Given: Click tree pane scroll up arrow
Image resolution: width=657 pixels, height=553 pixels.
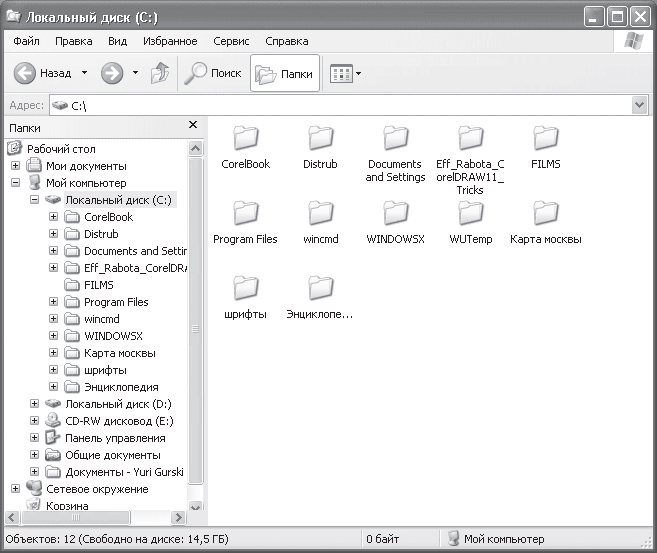Looking at the screenshot, I should [196, 149].
